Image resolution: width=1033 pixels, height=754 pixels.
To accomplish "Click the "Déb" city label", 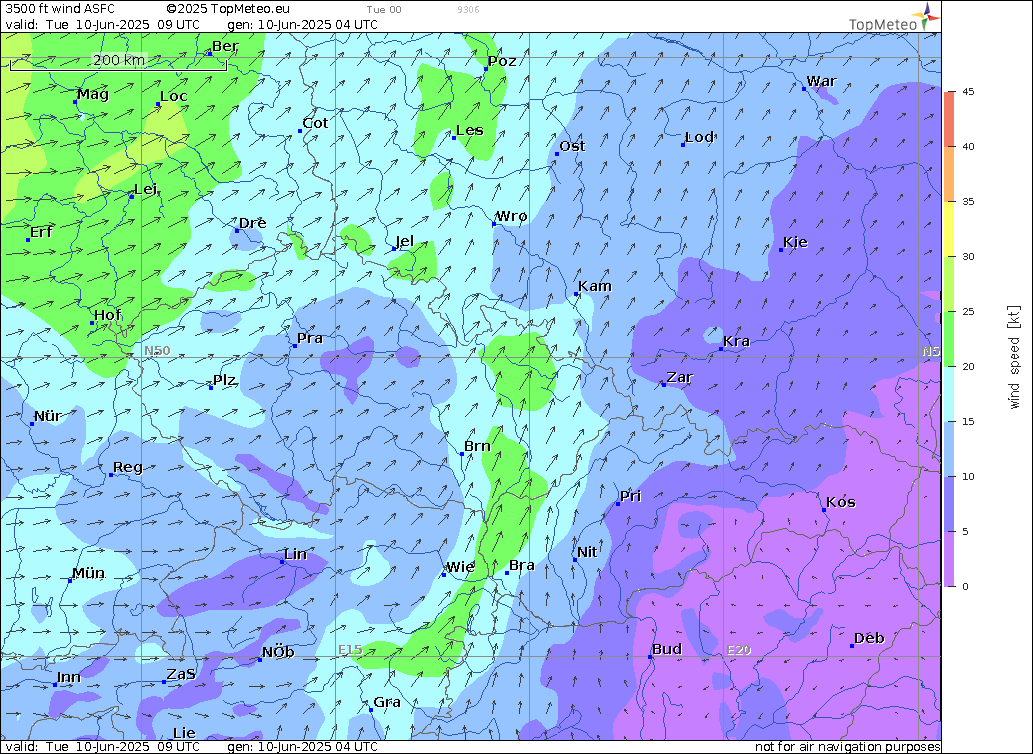I will tap(869, 638).
